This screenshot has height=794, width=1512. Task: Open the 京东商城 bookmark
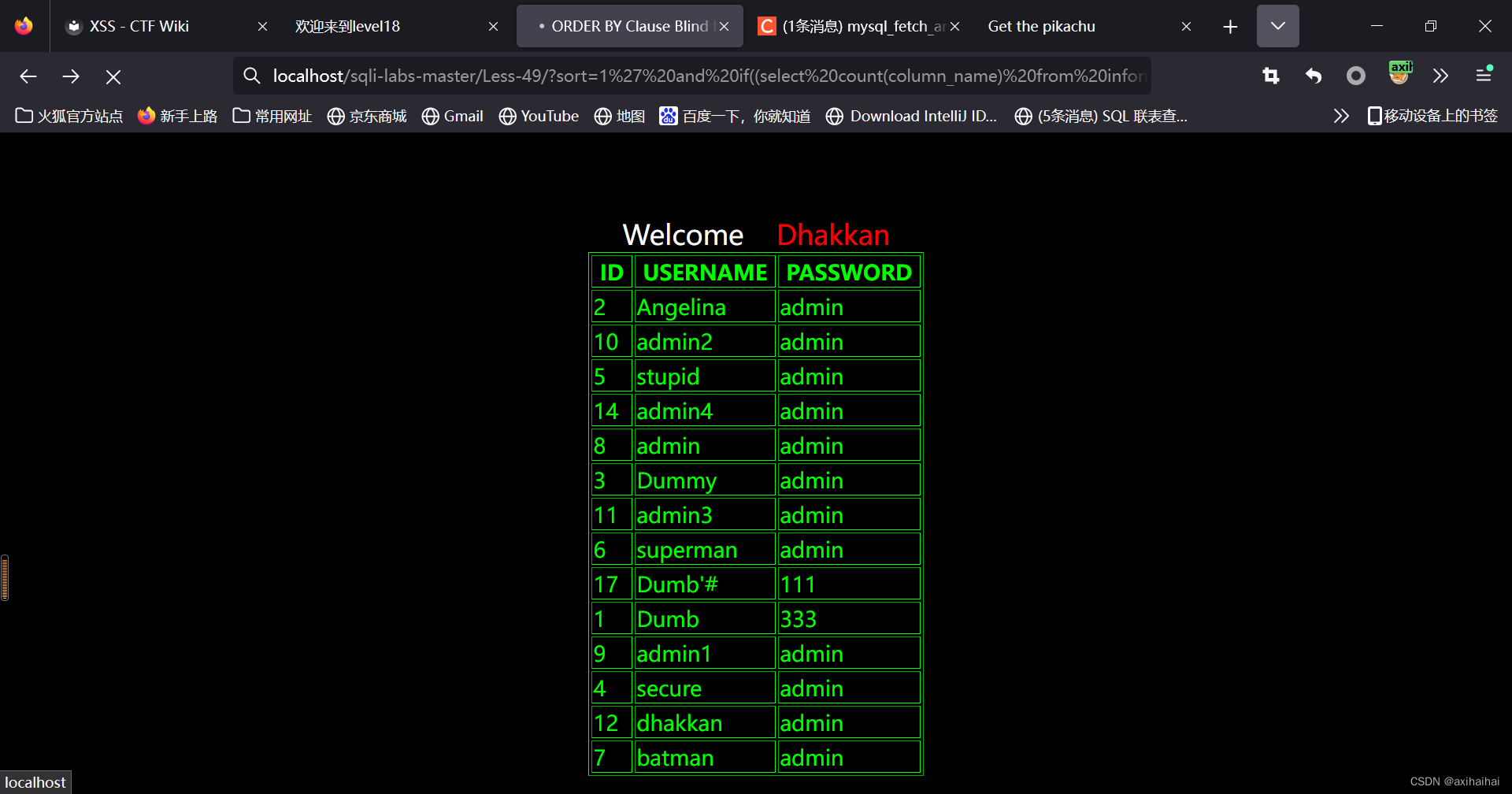point(366,116)
